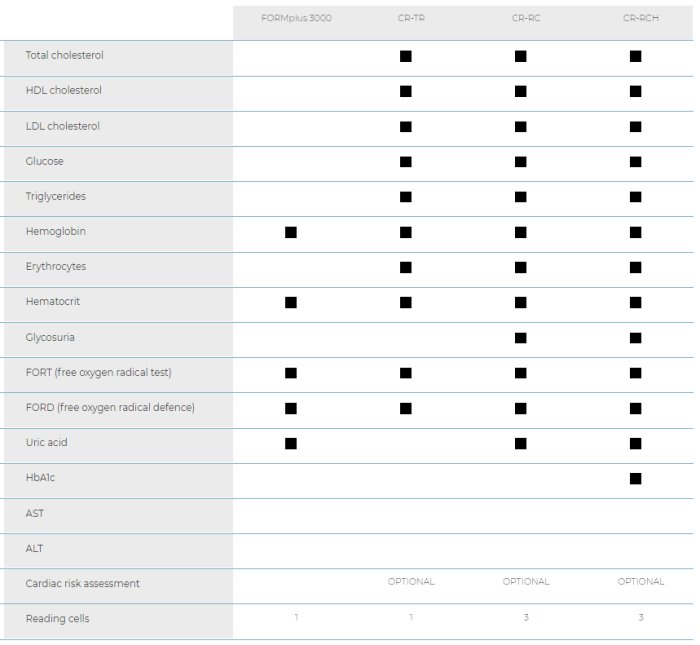This screenshot has width=700, height=645.
Task: Click the OPTIONAL label in CR-RCH column
Action: [641, 582]
